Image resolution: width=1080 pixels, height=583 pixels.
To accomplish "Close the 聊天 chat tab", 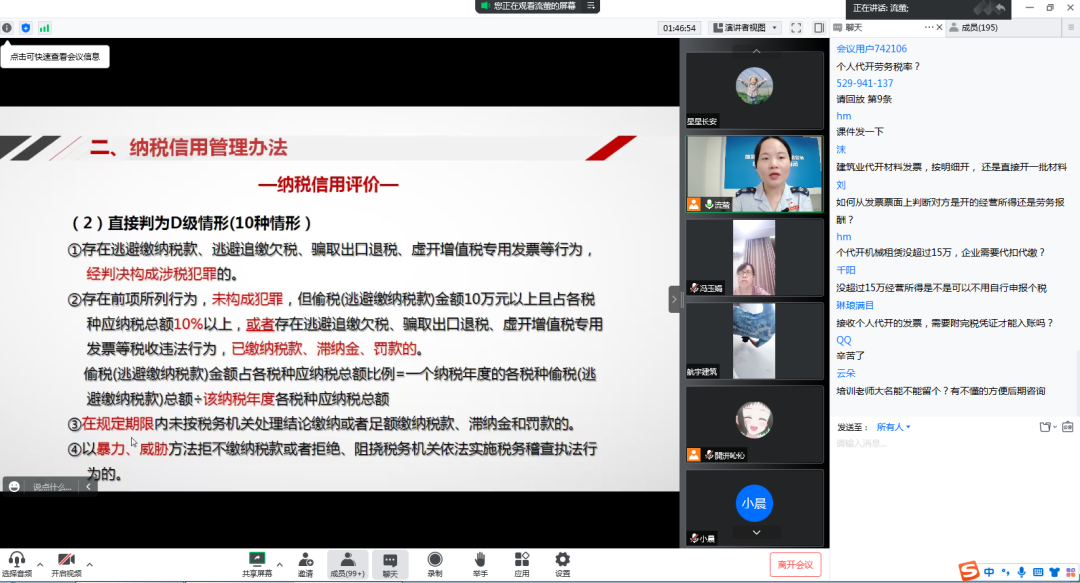I will click(x=939, y=28).
